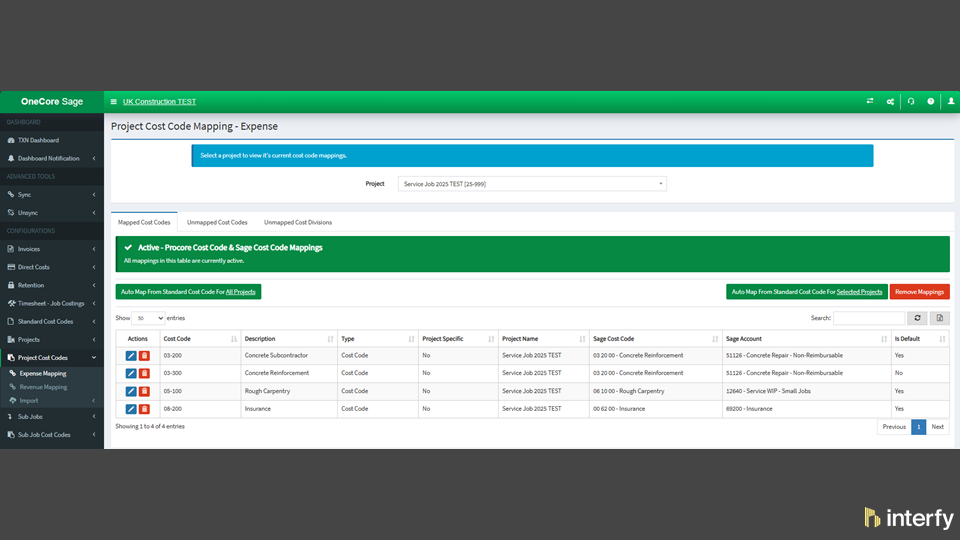Select Revenue Mapping in the sidebar
Viewport: 960px width, 540px height.
43,387
